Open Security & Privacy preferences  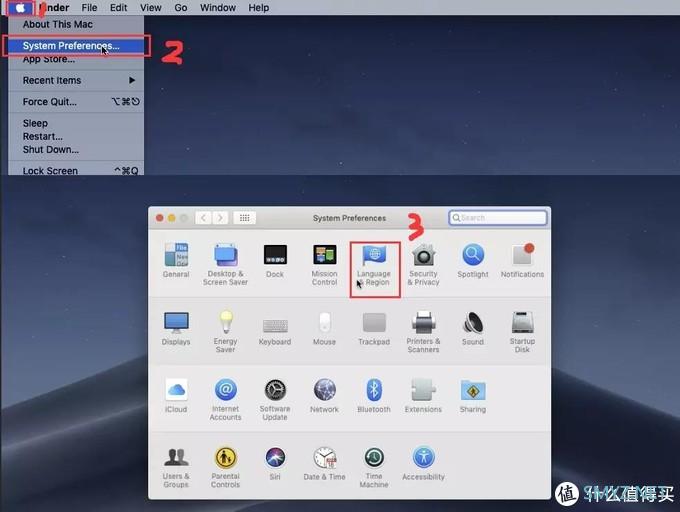[424, 264]
